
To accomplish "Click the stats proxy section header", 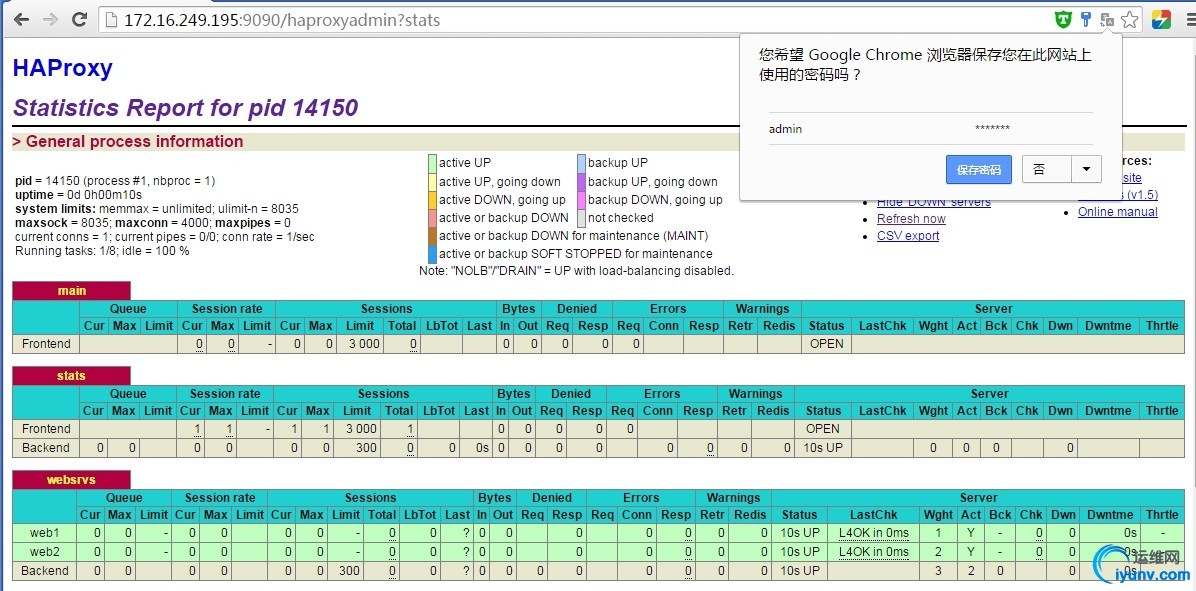I will click(72, 376).
